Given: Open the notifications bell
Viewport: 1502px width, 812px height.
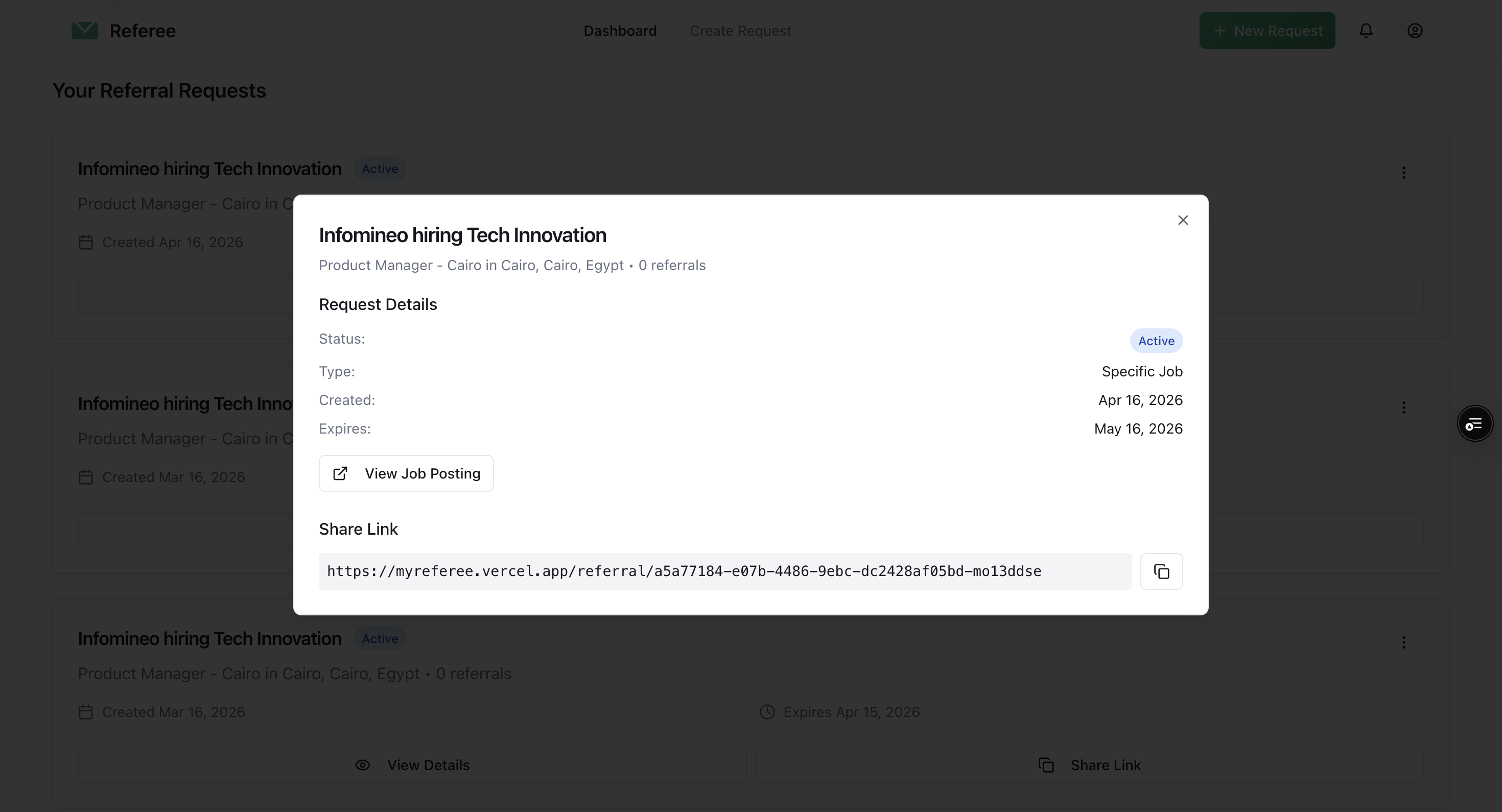Looking at the screenshot, I should click(1366, 30).
